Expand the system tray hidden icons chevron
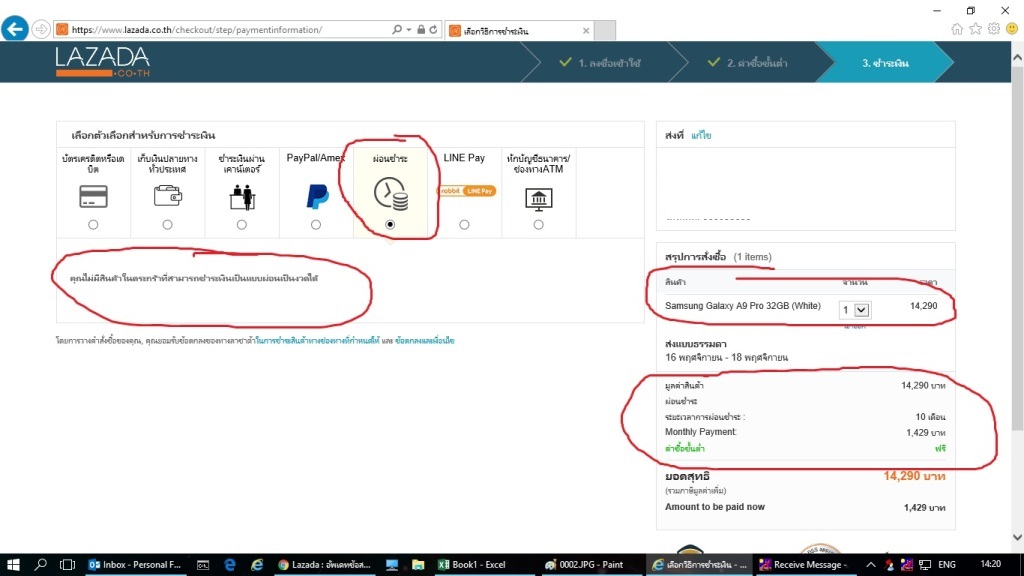Image resolution: width=1024 pixels, height=576 pixels. [x=871, y=564]
